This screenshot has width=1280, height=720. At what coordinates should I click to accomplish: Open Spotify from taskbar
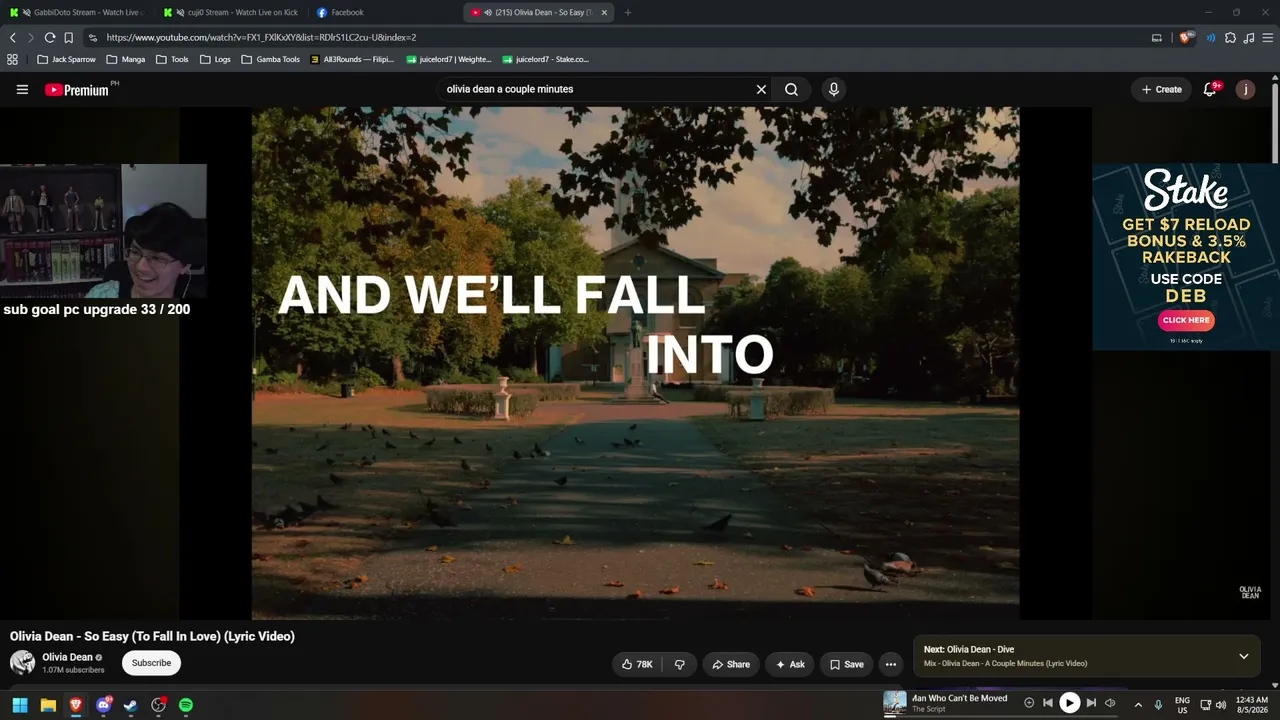186,705
